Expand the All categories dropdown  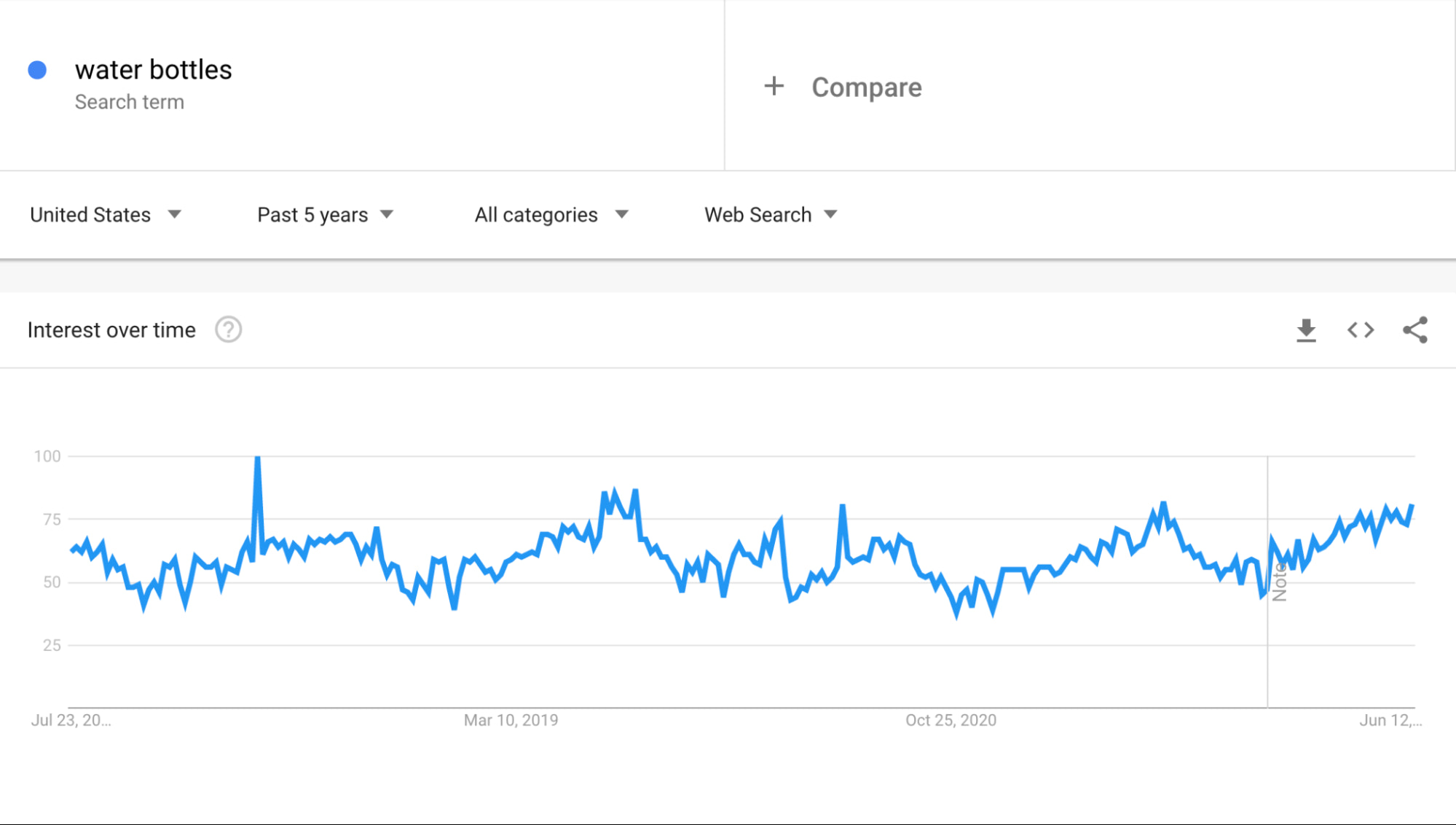551,215
